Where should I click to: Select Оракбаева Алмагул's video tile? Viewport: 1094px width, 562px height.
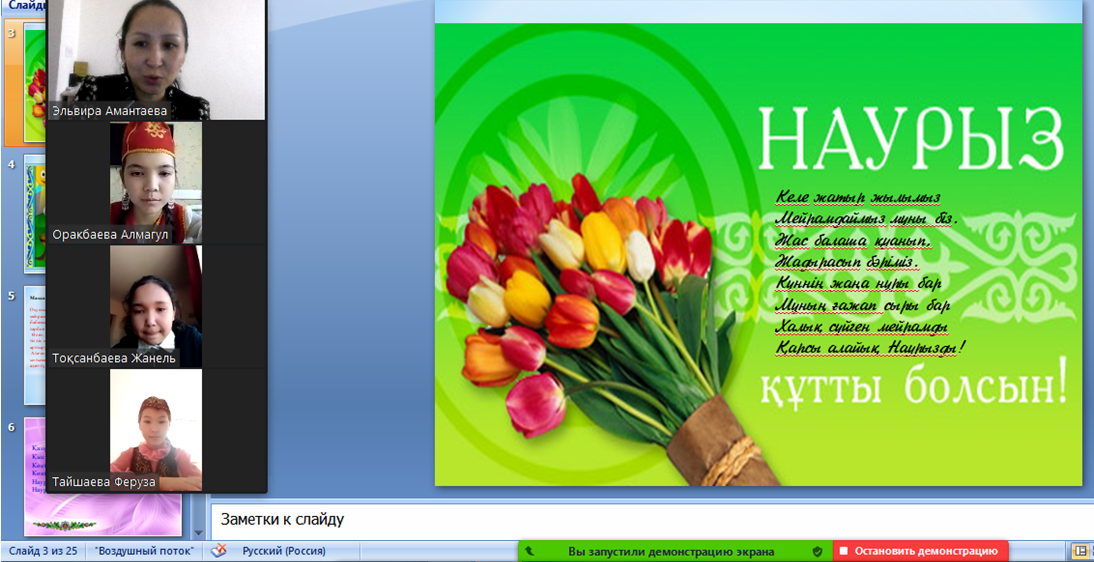pyautogui.click(x=156, y=182)
